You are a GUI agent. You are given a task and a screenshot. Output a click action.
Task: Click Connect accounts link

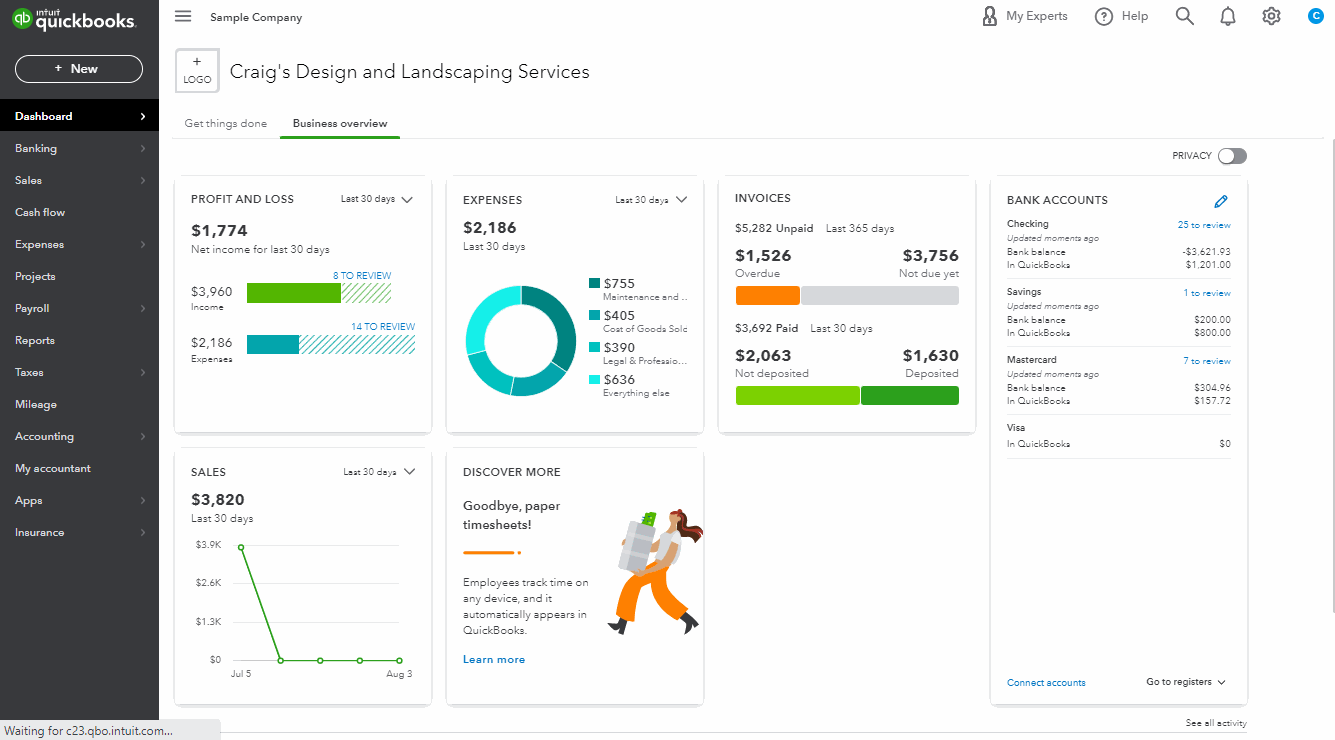(1046, 683)
